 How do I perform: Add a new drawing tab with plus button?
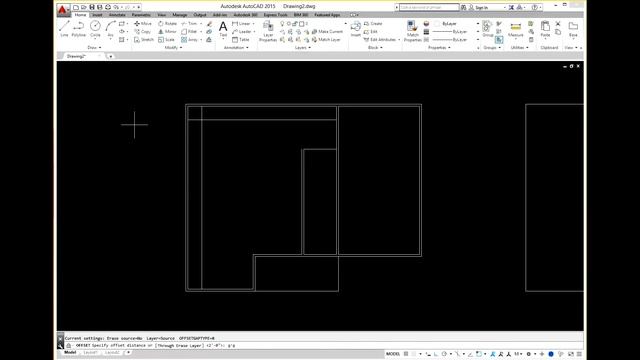coord(111,56)
